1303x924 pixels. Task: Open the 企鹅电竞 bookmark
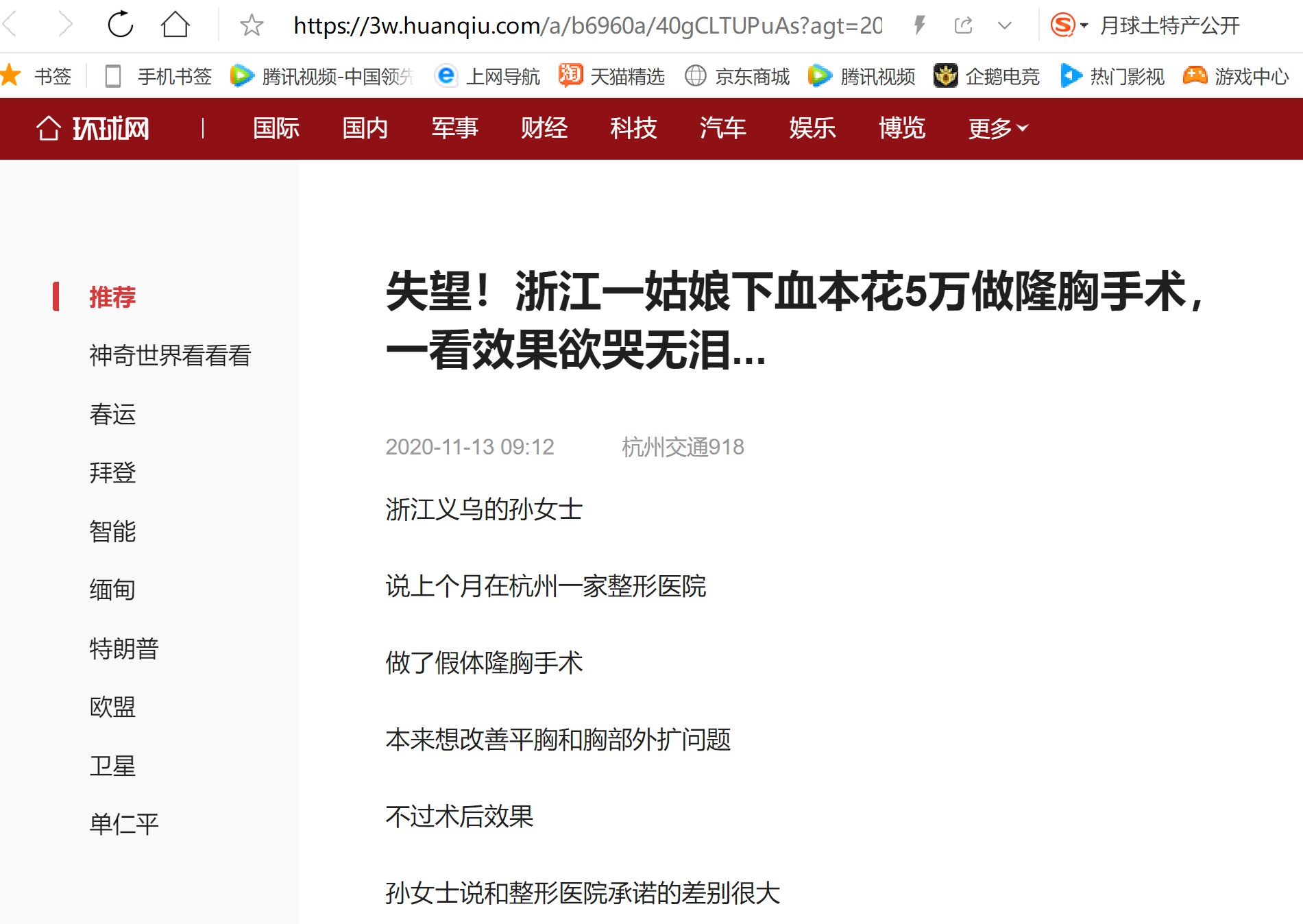click(x=986, y=75)
